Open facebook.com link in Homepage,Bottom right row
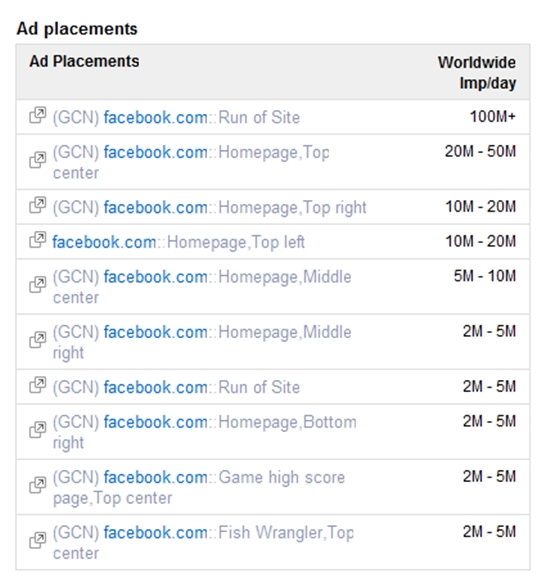 155,422
